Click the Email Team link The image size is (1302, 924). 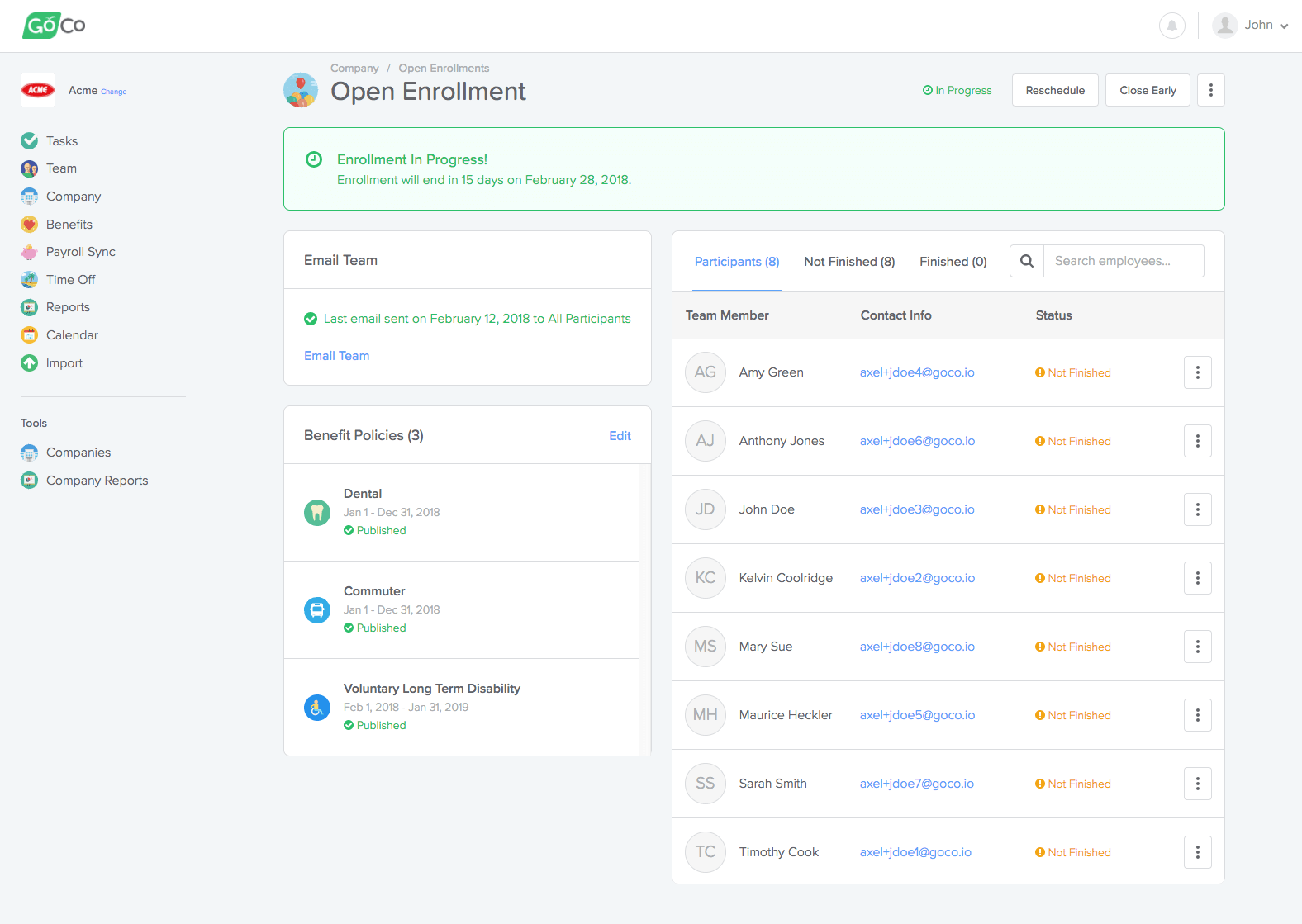coord(336,356)
